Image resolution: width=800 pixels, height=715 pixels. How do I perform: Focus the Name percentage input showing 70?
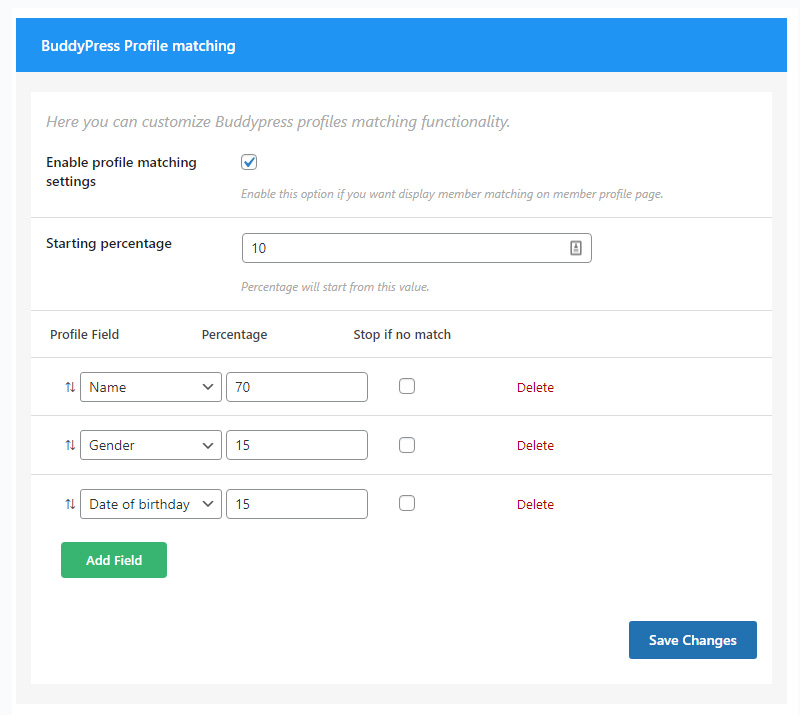[297, 387]
